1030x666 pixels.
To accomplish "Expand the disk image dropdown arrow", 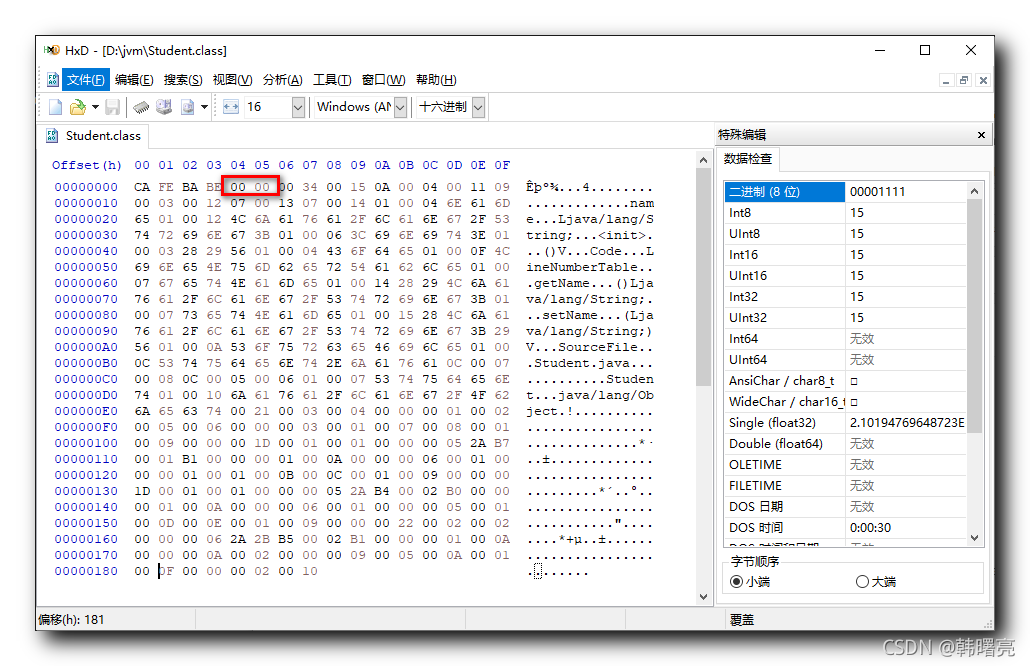I will [x=204, y=107].
